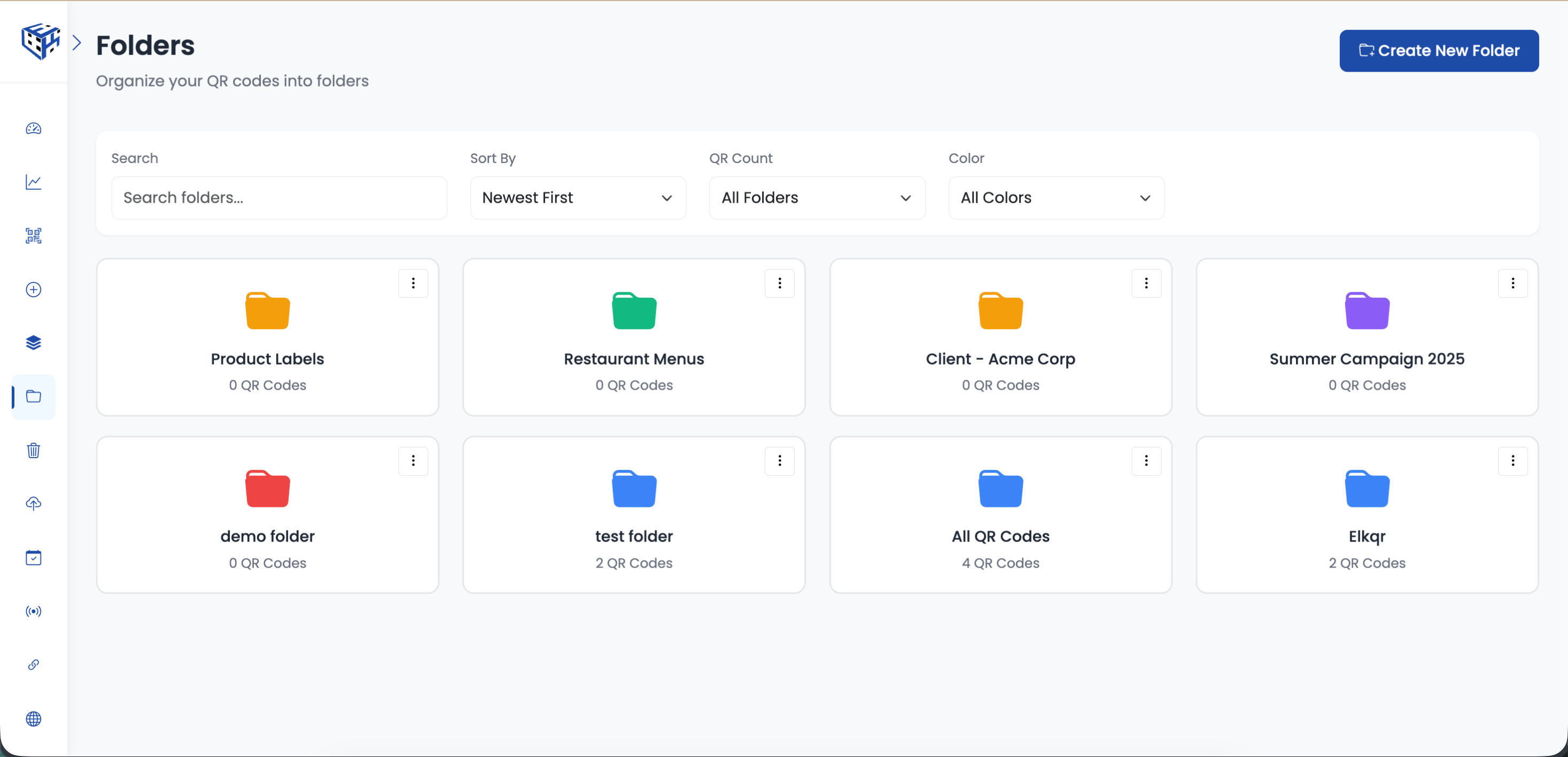Select the globe icon at sidebar bottom
The height and width of the screenshot is (757, 1568).
coord(34,719)
